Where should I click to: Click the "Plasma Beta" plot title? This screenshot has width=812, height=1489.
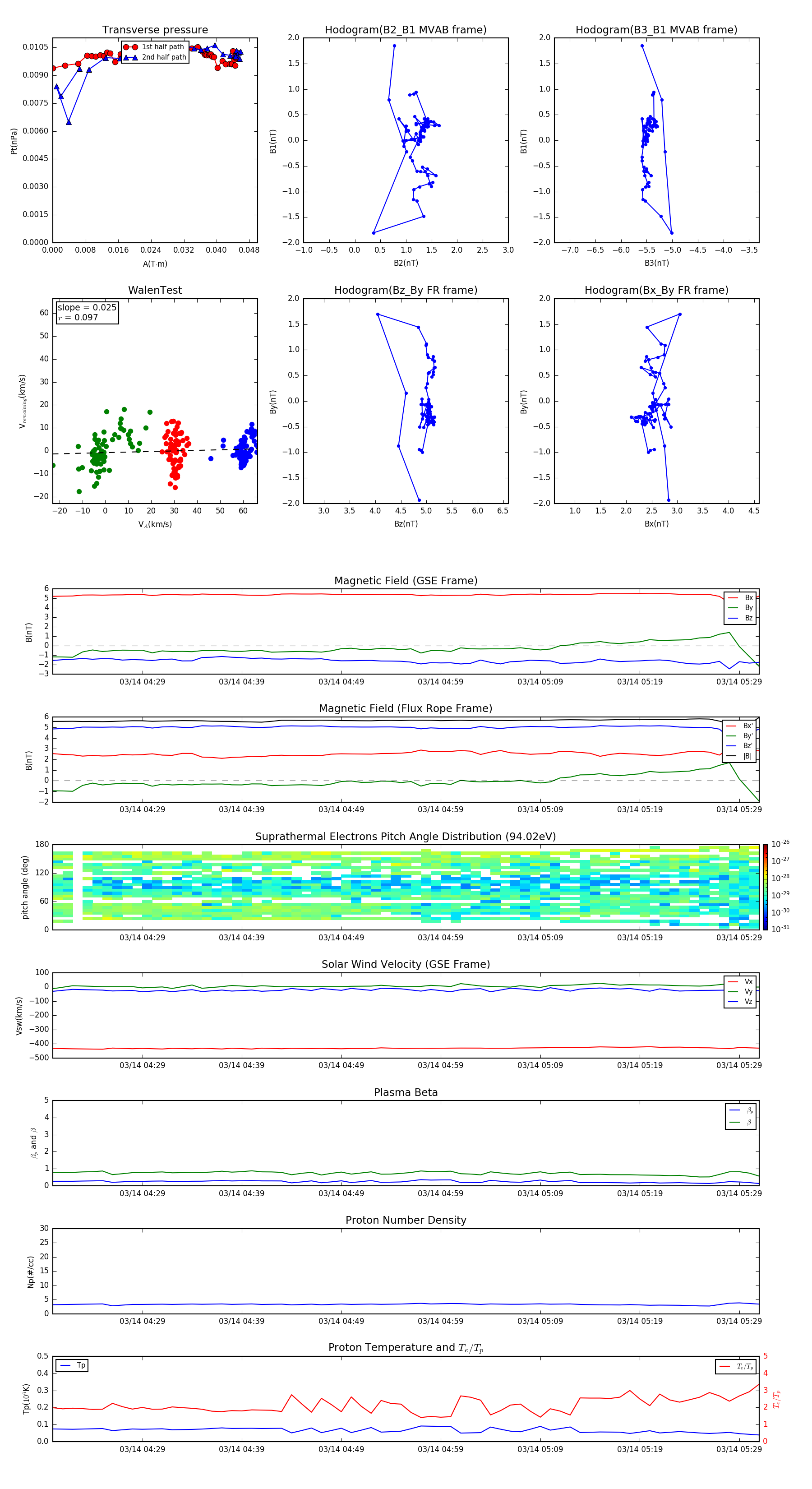click(406, 1093)
